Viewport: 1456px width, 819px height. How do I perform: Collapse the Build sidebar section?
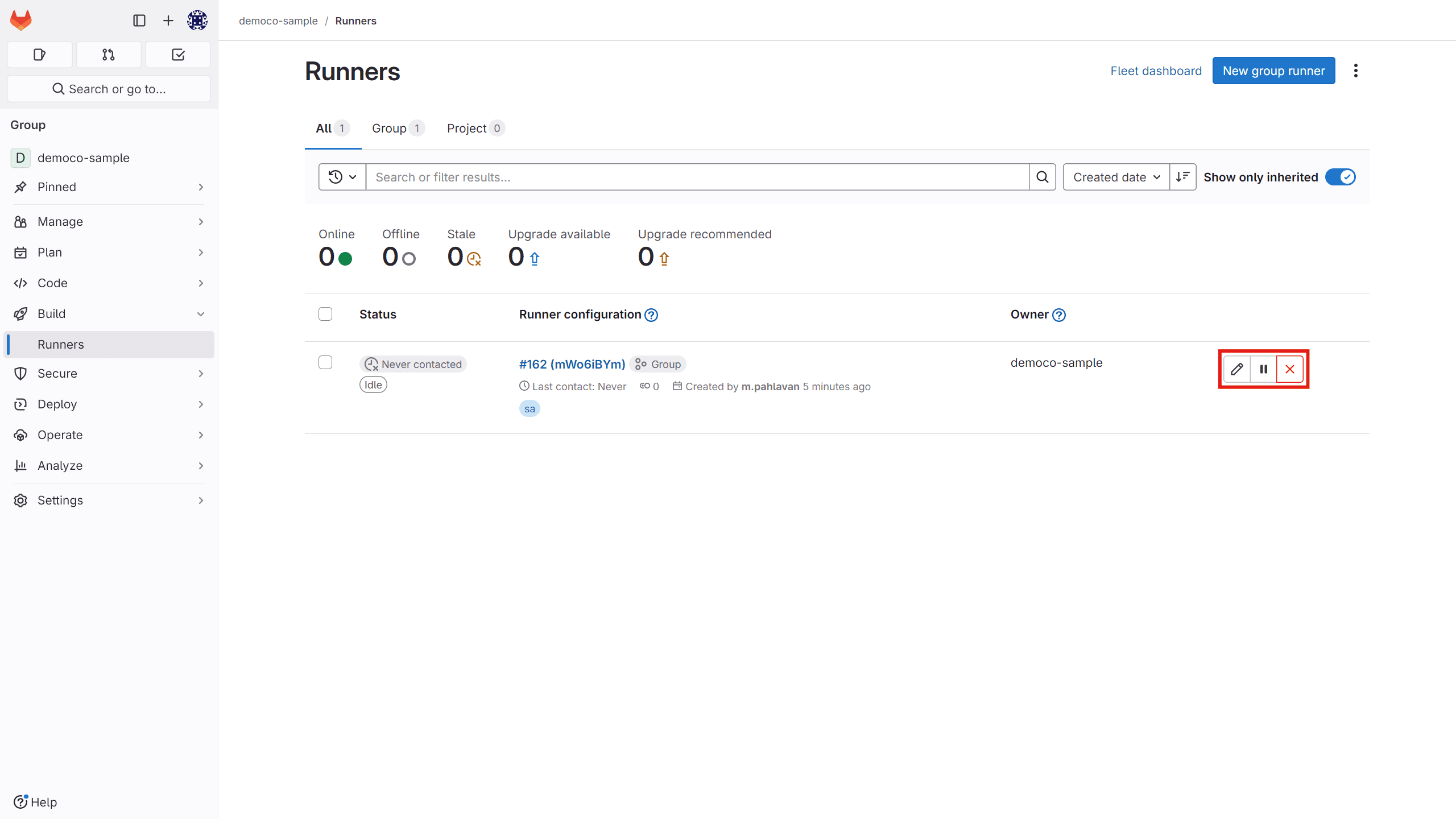[109, 314]
